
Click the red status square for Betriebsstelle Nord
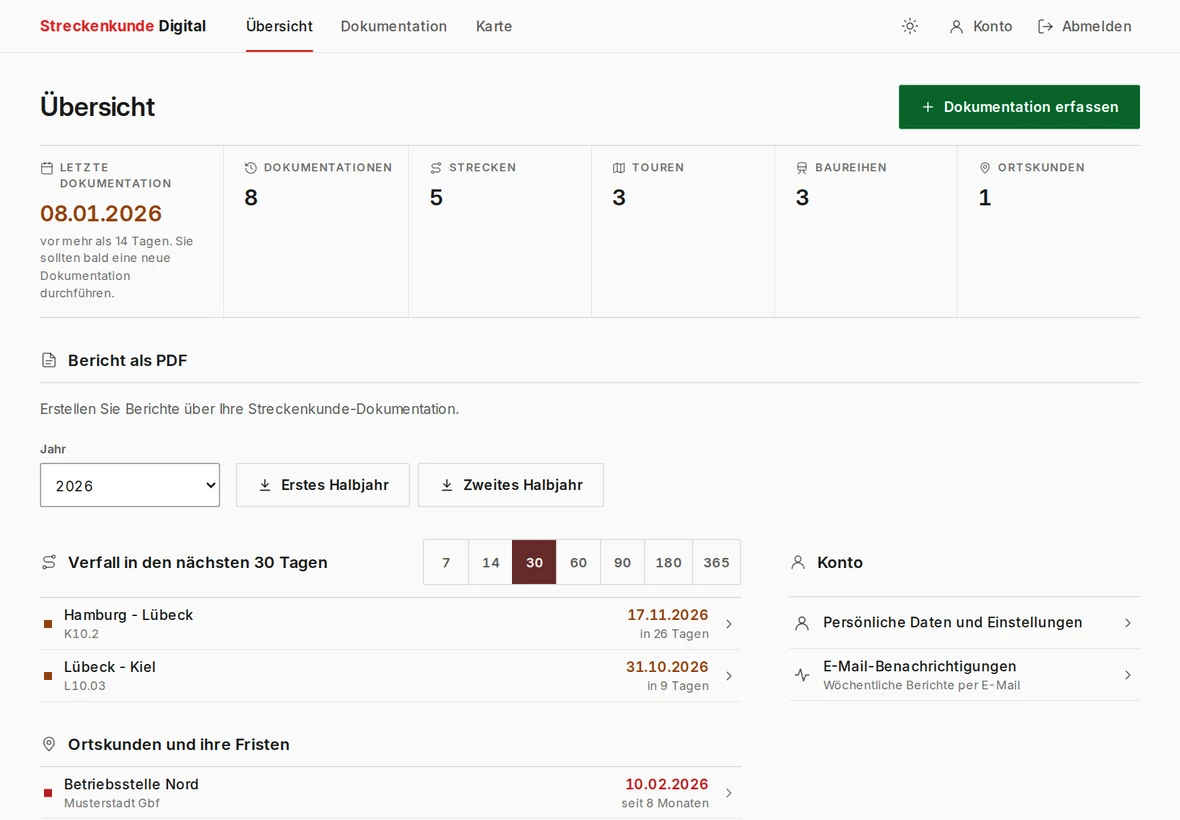coord(48,793)
